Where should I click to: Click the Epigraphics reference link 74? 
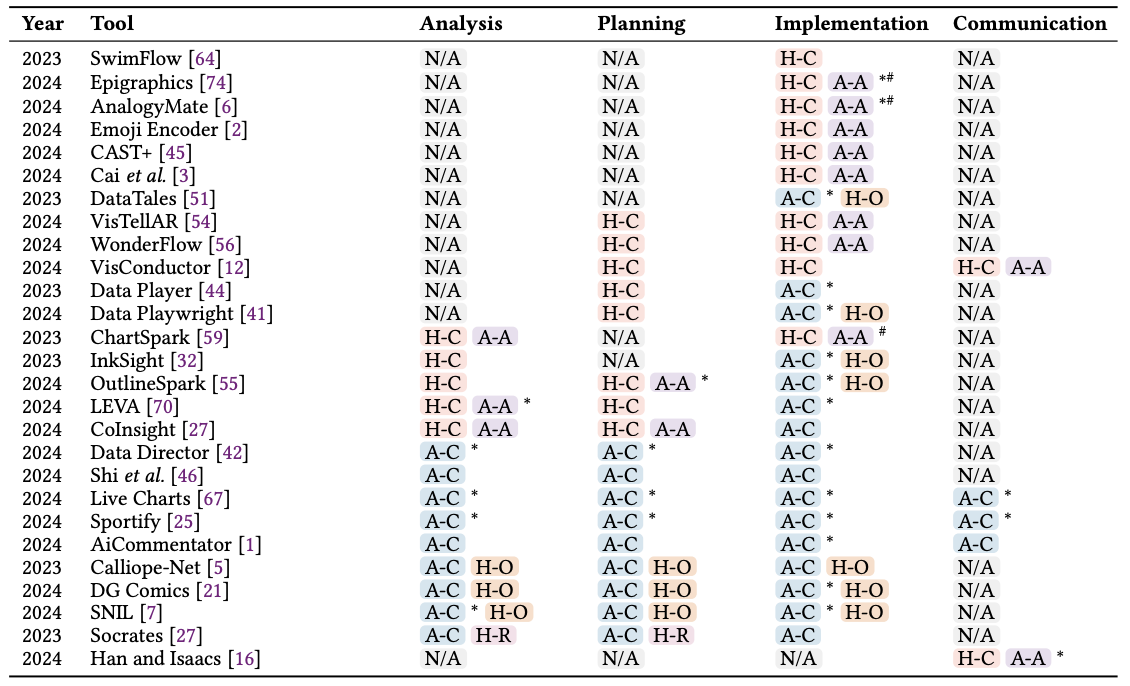[x=213, y=82]
